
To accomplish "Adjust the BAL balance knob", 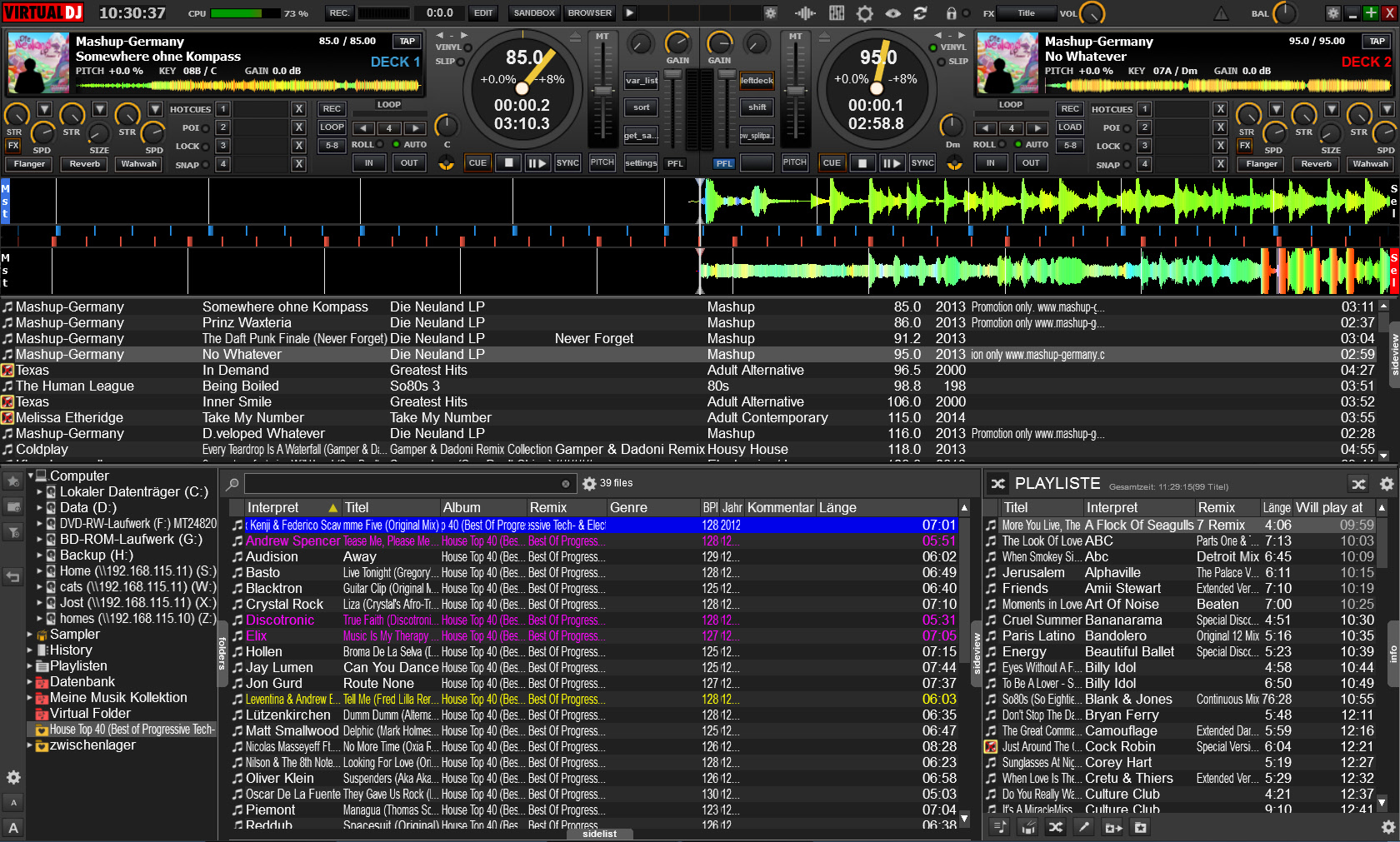I will (x=1284, y=13).
